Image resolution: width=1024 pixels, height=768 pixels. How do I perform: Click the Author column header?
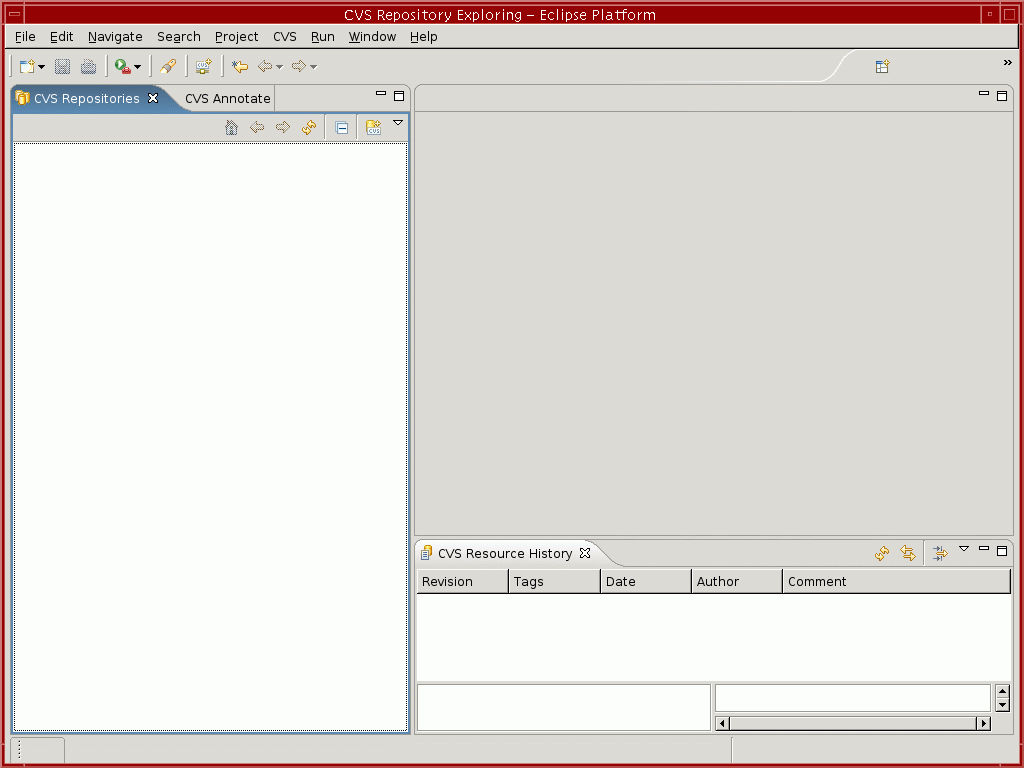point(736,582)
